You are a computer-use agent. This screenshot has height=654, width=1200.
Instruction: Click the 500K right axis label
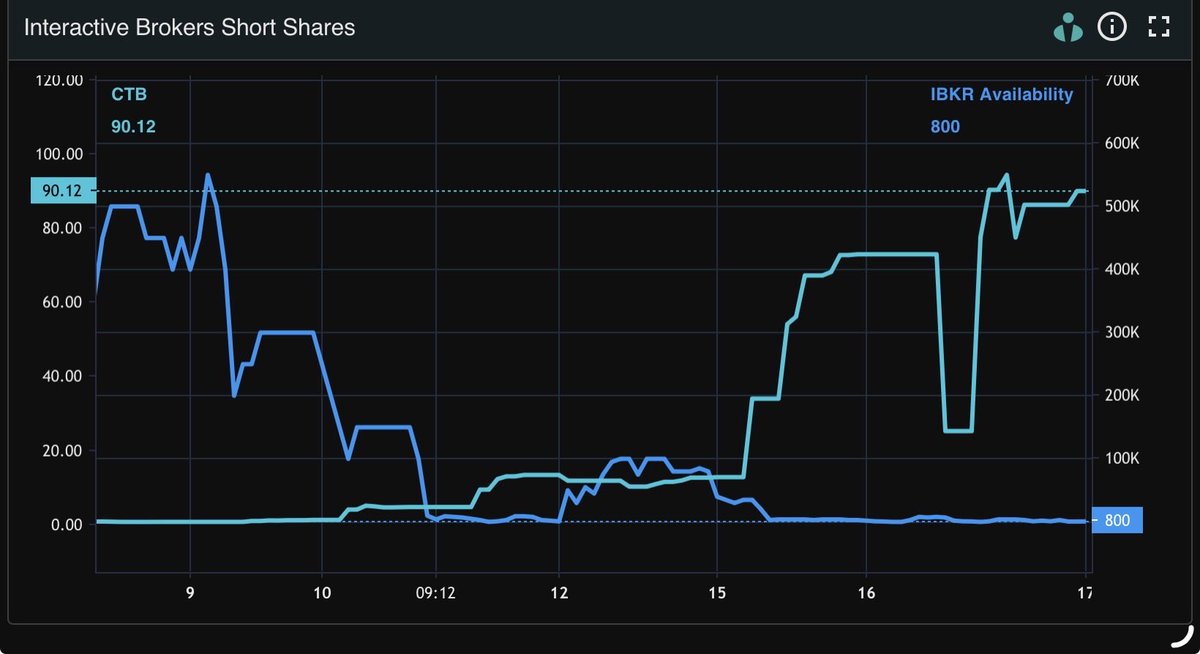coord(1121,206)
